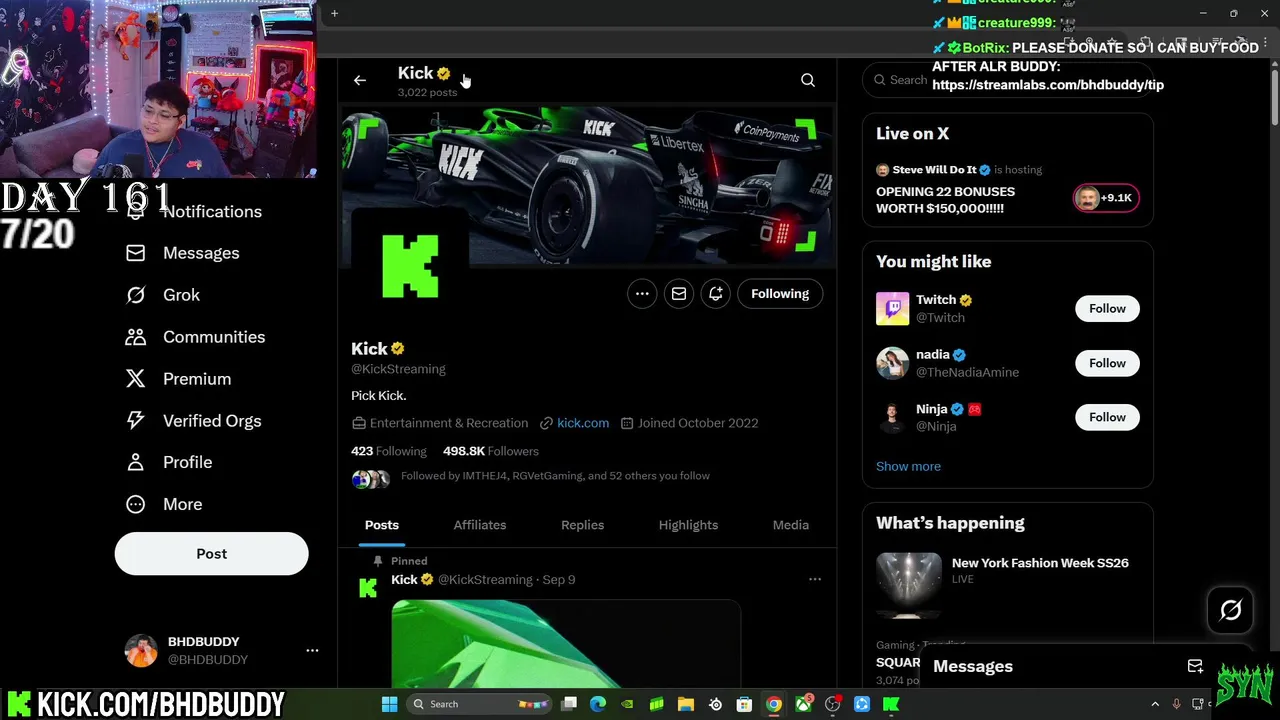The width and height of the screenshot is (1280, 720).
Task: Click the Messages envelope icon in sidebar
Action: pos(136,253)
